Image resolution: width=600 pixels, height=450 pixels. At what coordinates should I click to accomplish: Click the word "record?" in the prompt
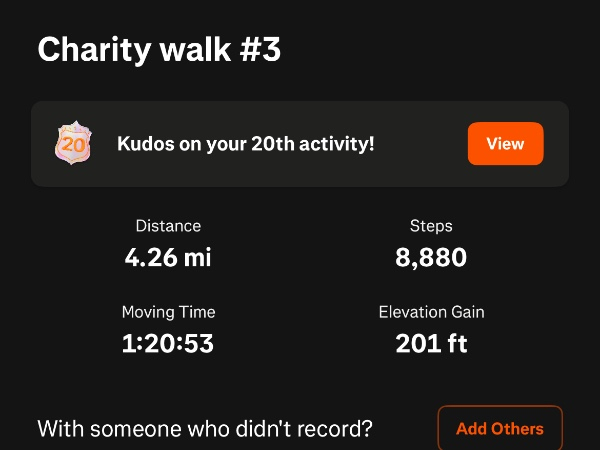(x=339, y=429)
